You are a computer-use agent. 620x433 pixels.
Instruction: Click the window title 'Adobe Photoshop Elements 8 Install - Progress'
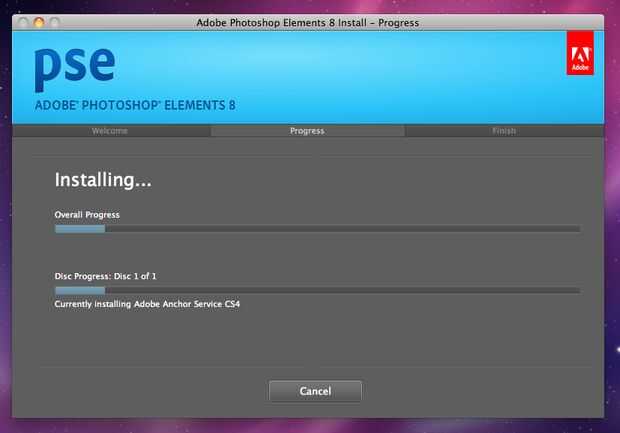click(x=308, y=23)
